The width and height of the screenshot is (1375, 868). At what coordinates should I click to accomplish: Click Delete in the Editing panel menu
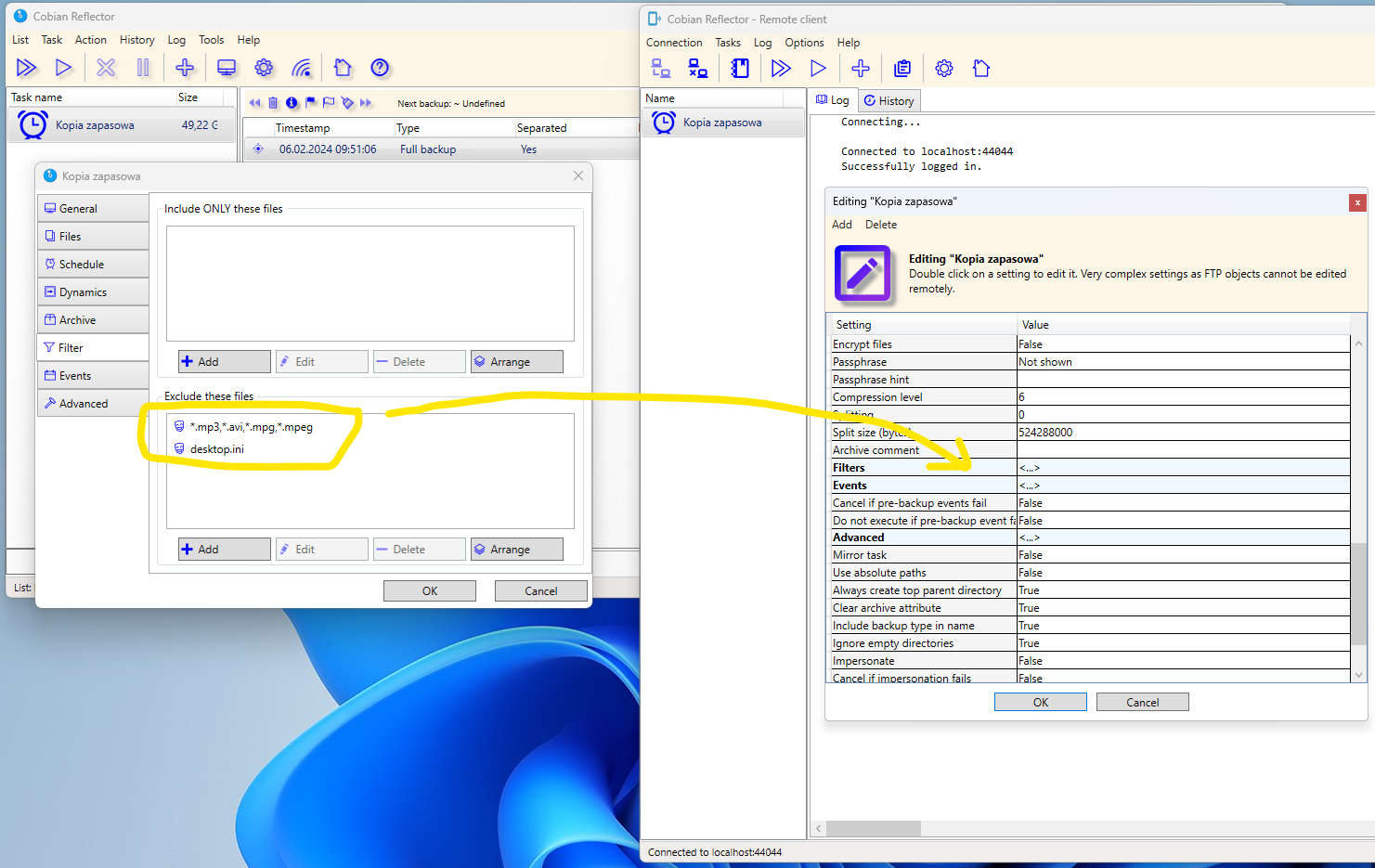pos(881,225)
